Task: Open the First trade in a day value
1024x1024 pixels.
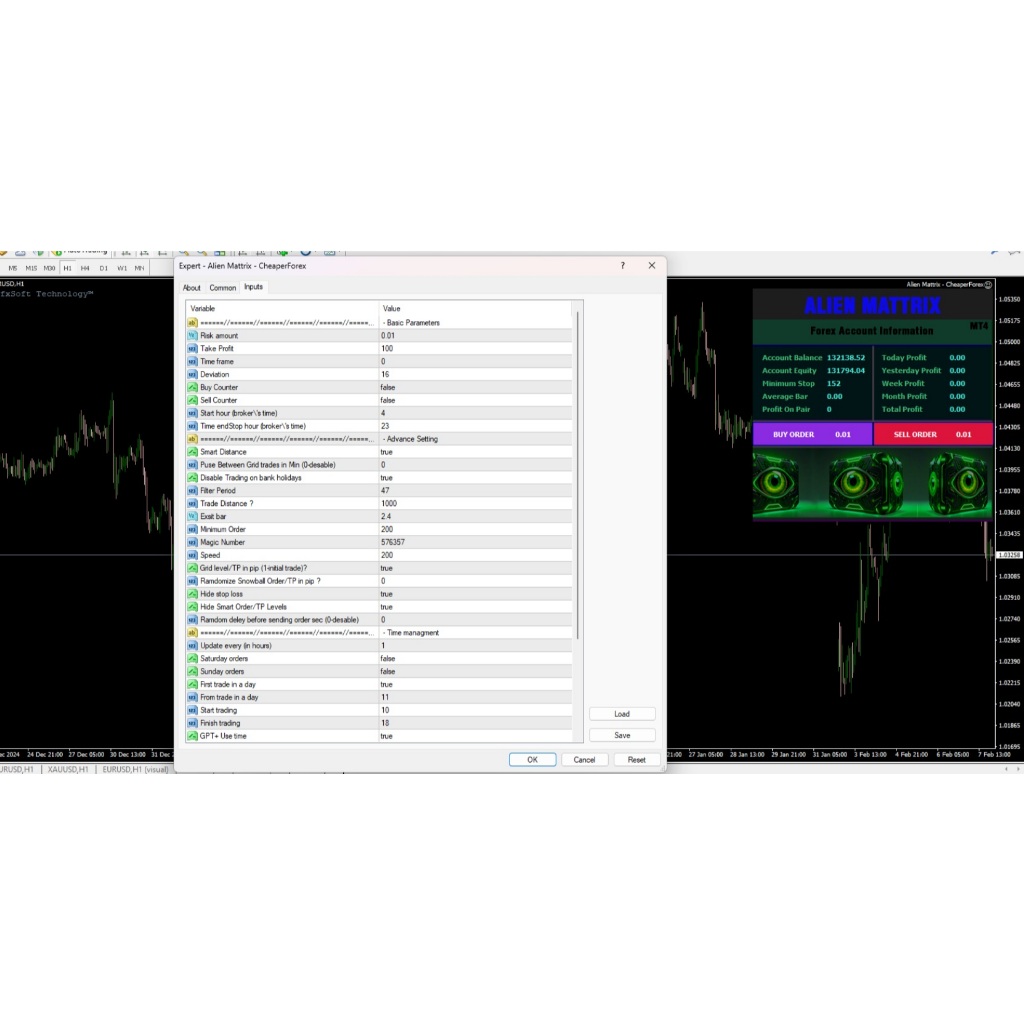Action: coord(475,684)
